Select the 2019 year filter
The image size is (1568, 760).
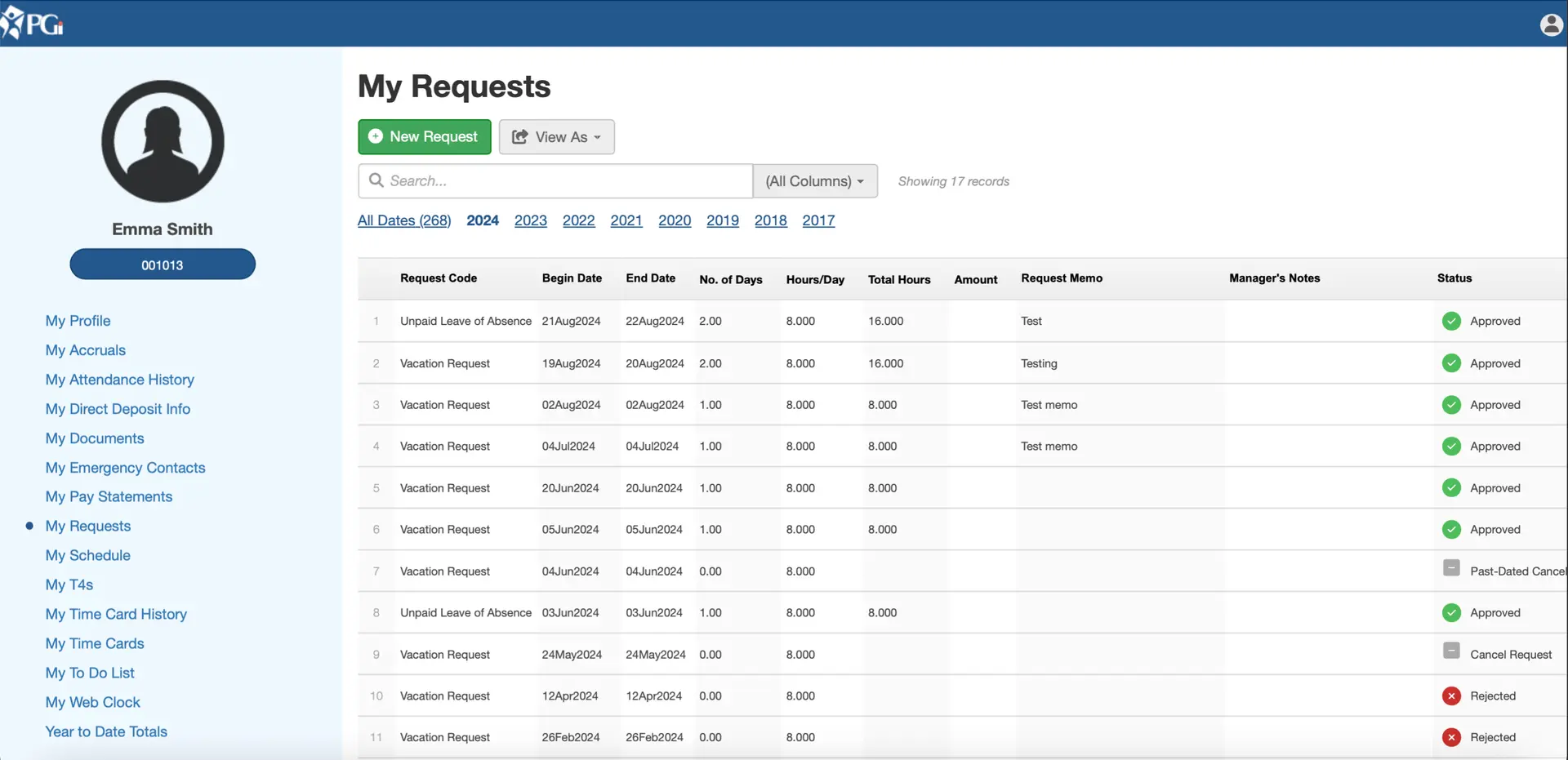(x=723, y=220)
